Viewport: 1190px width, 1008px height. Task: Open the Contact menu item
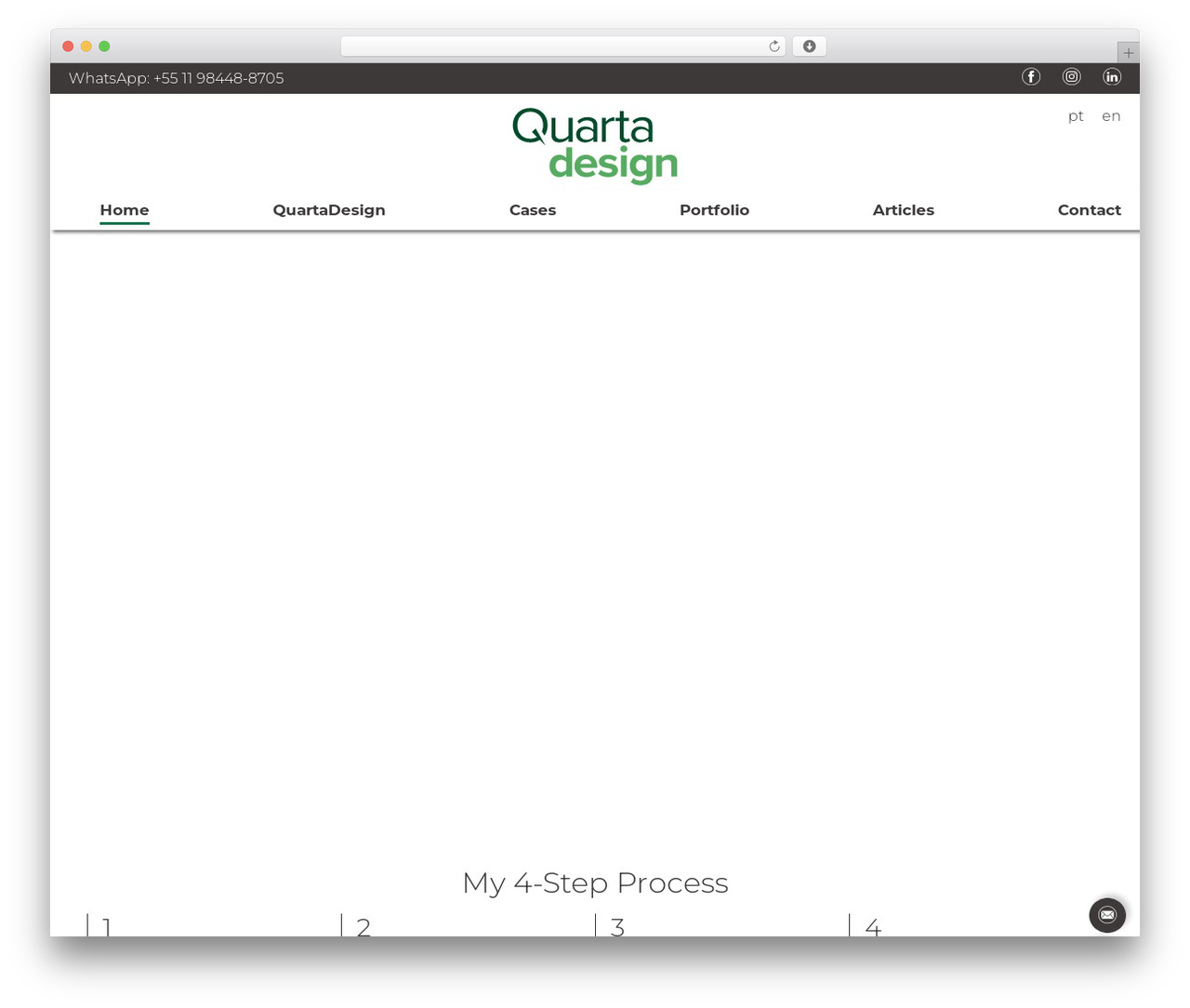[1090, 210]
